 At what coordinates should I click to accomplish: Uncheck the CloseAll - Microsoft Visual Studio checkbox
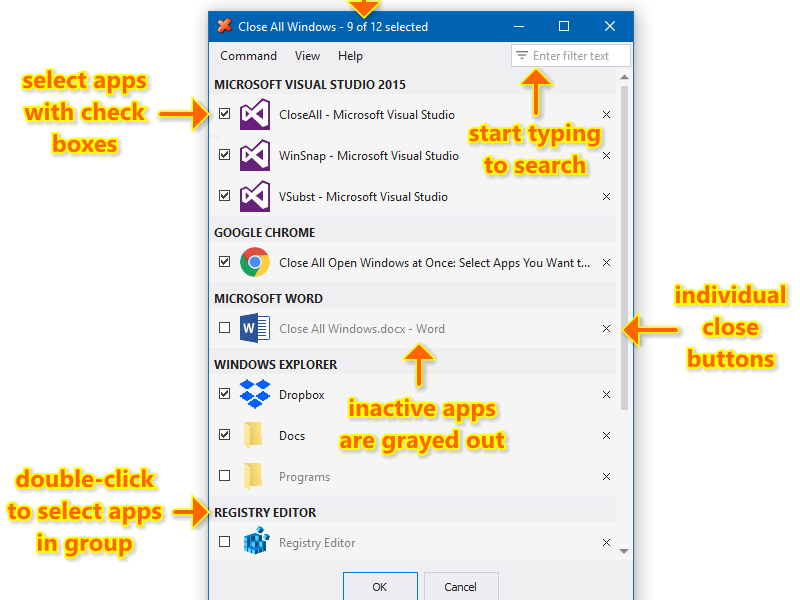pos(224,114)
